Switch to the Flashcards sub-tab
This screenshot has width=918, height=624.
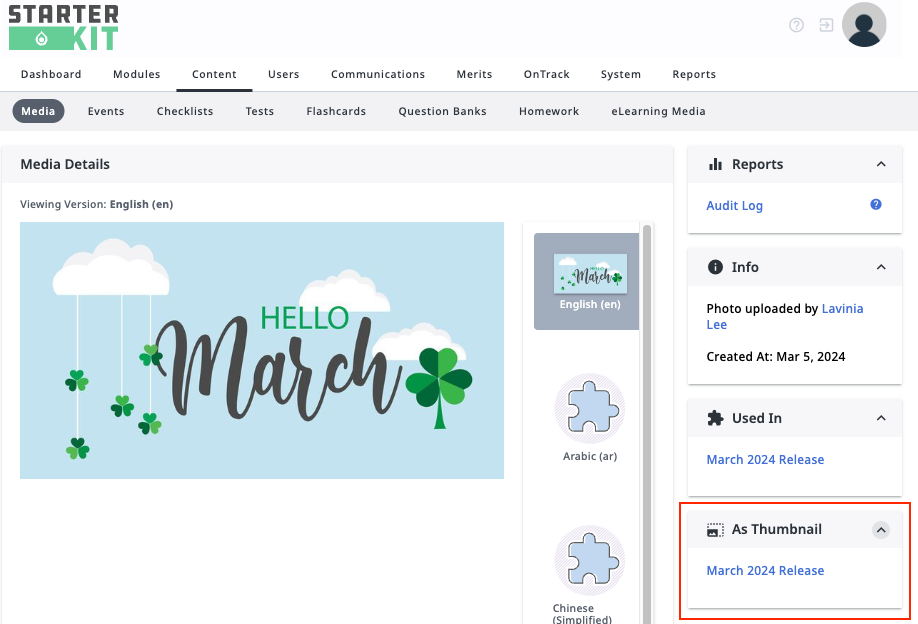[336, 111]
